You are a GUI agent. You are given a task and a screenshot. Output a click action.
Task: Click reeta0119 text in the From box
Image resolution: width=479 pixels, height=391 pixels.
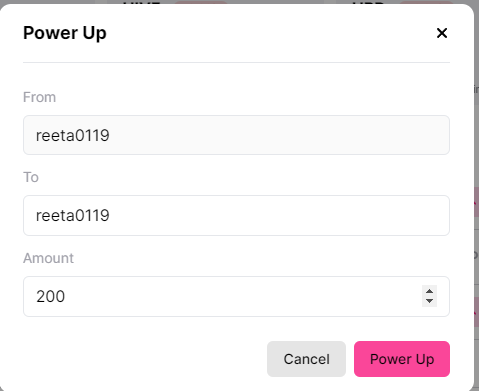click(x=73, y=136)
